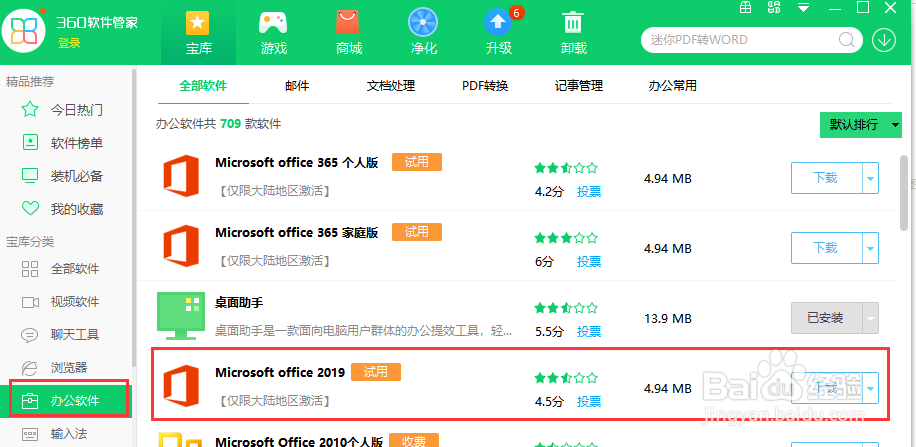Select 全部软件 category in sidebar
916x447 pixels.
(66, 269)
